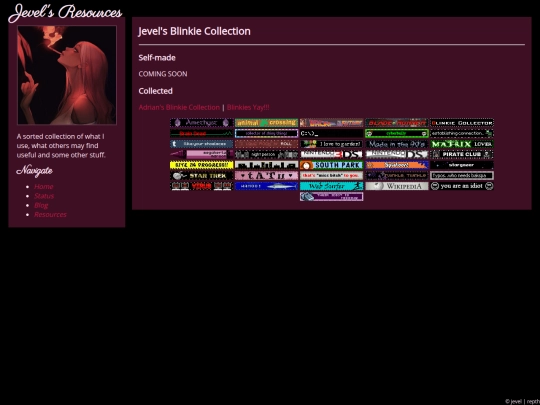Viewport: 540px width, 405px height.
Task: Open the Blog navigation link
Action: coord(41,205)
